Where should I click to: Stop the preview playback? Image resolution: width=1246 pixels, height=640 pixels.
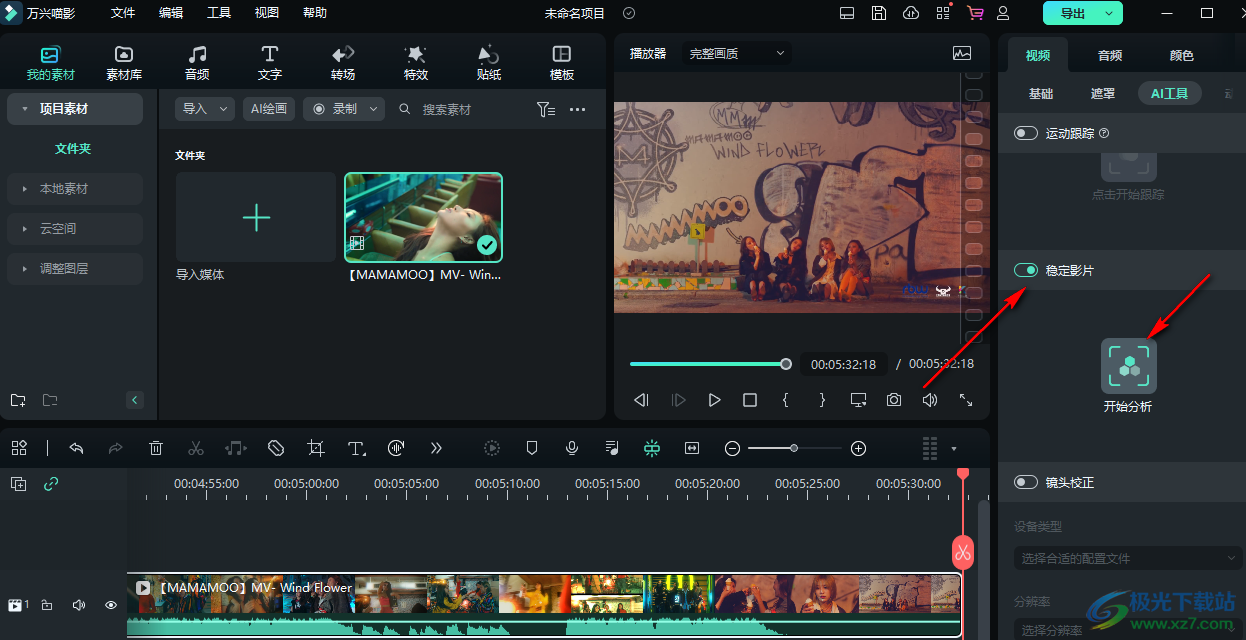[750, 400]
